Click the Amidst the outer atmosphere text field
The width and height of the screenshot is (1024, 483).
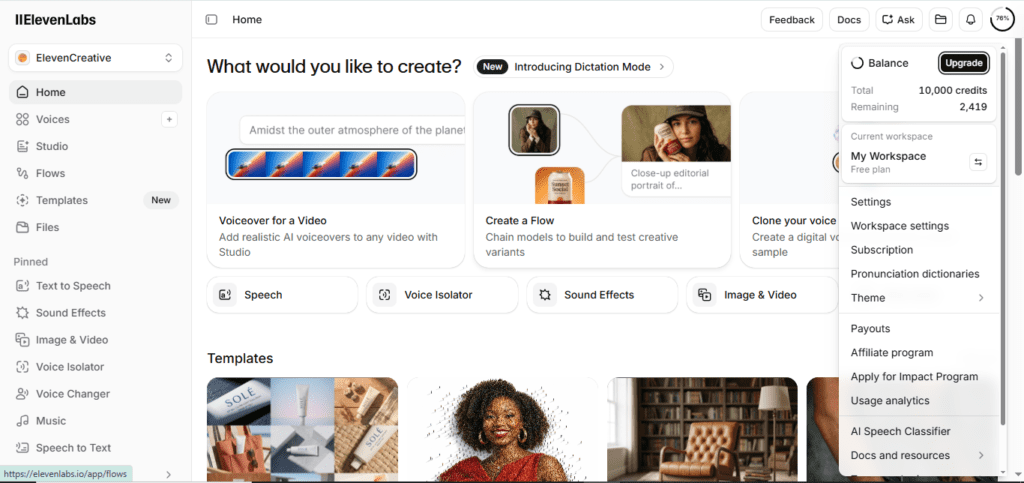click(x=352, y=131)
